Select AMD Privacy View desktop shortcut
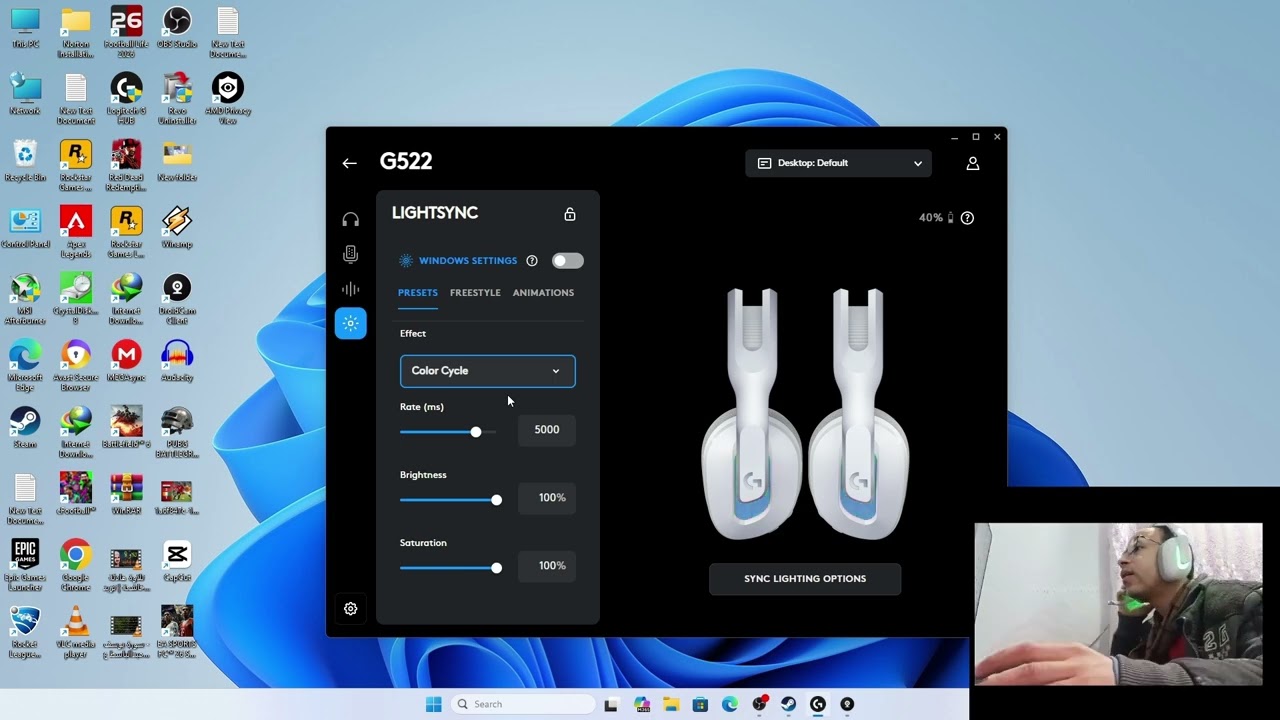This screenshot has height=720, width=1280. (228, 99)
